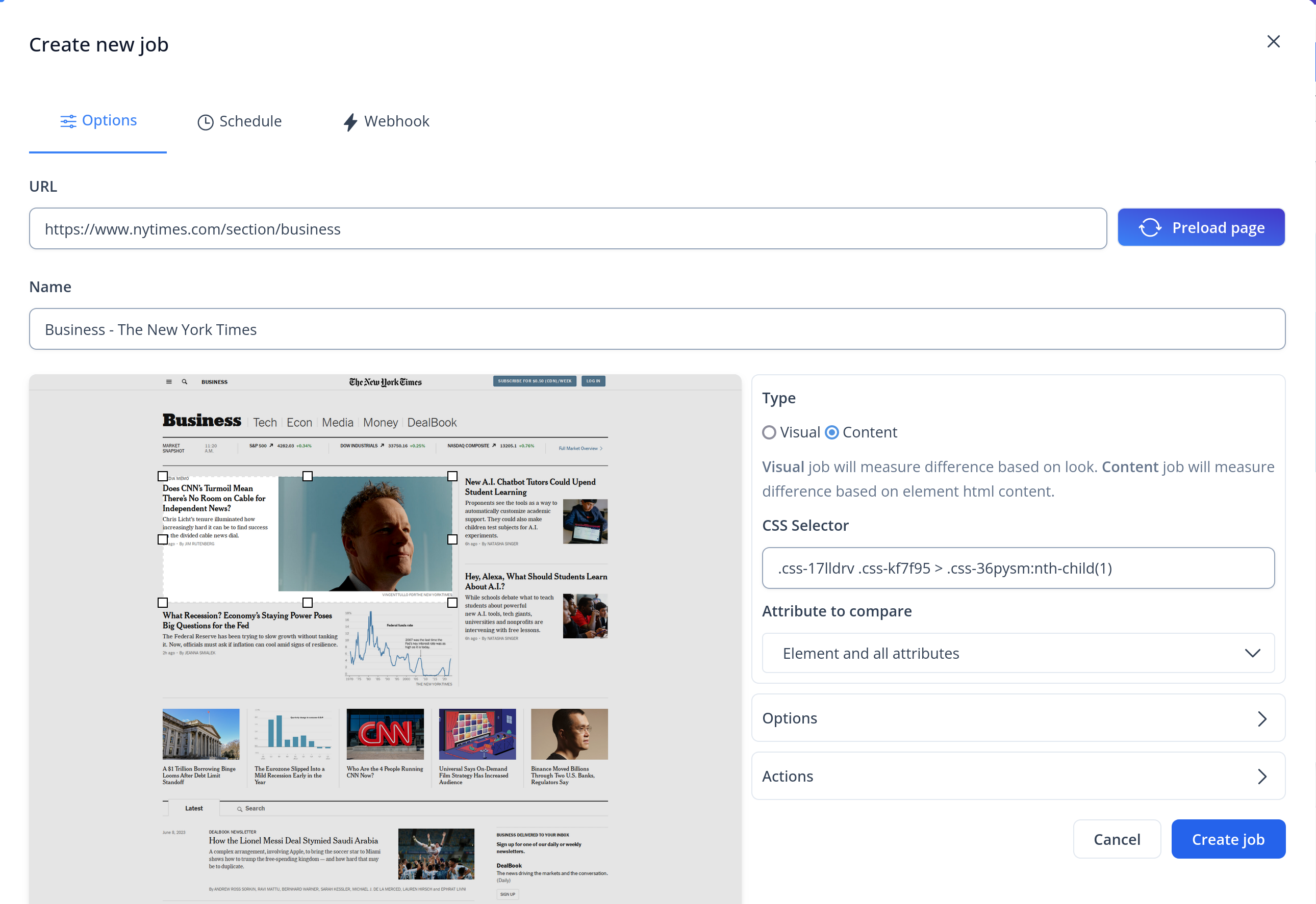The image size is (1316, 904).
Task: Open Attribute to compare dropdown
Action: (1018, 653)
